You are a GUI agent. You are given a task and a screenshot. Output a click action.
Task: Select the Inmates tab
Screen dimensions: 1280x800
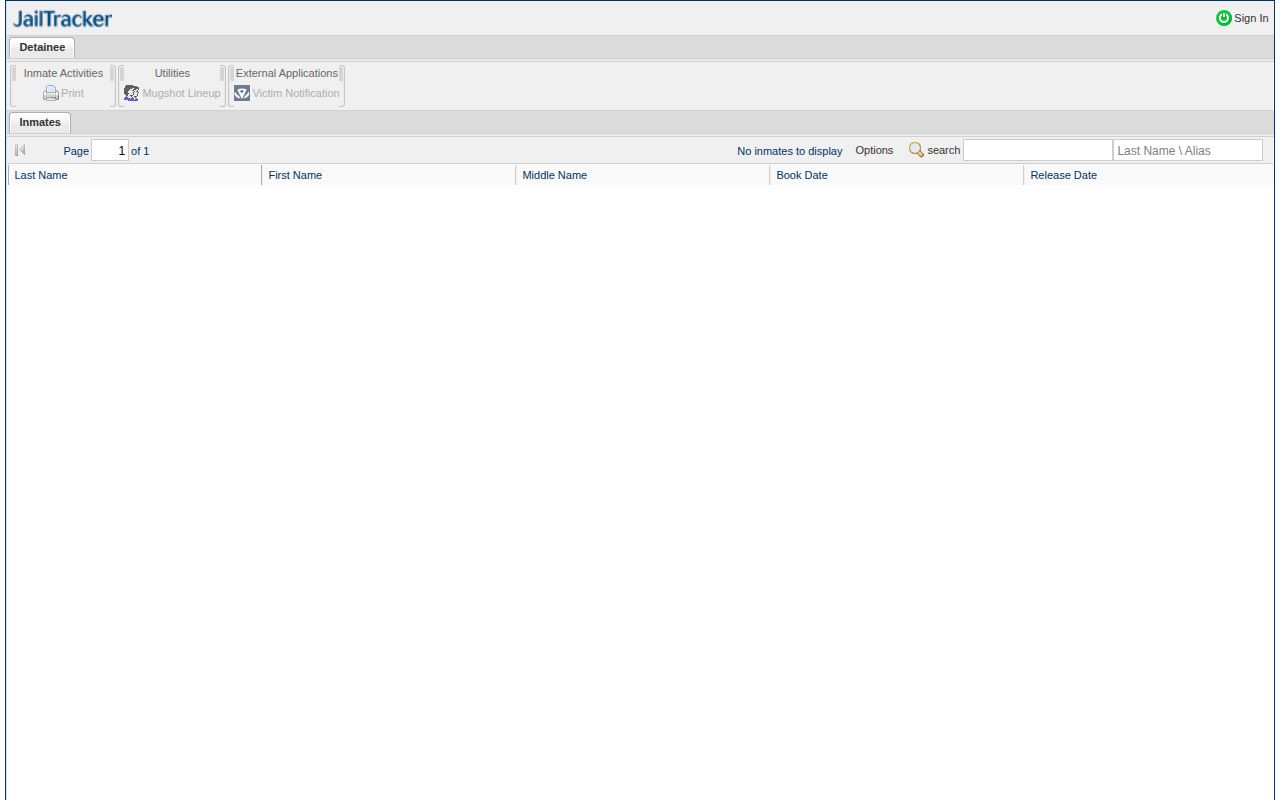coord(40,122)
